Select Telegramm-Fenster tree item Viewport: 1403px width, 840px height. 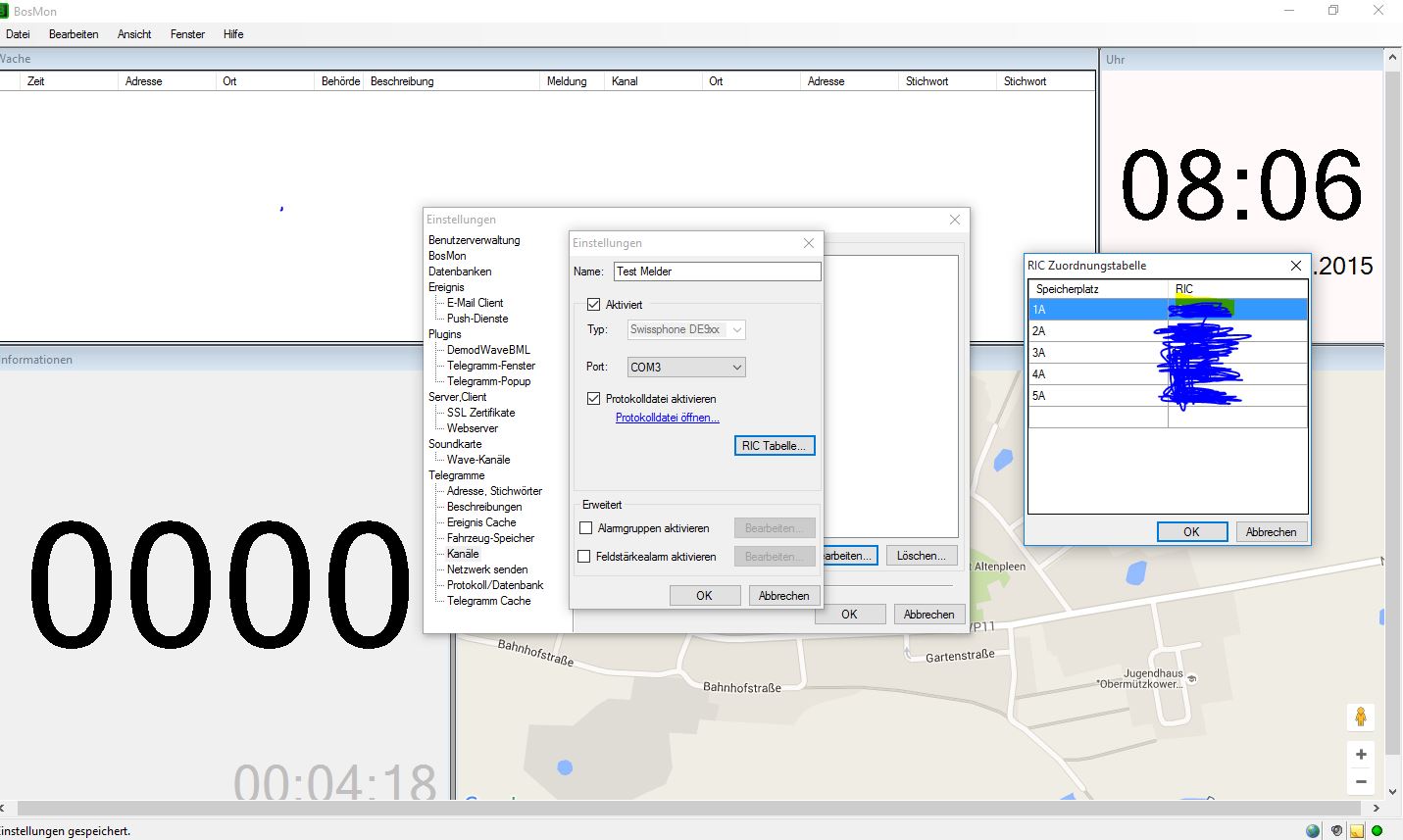point(491,366)
